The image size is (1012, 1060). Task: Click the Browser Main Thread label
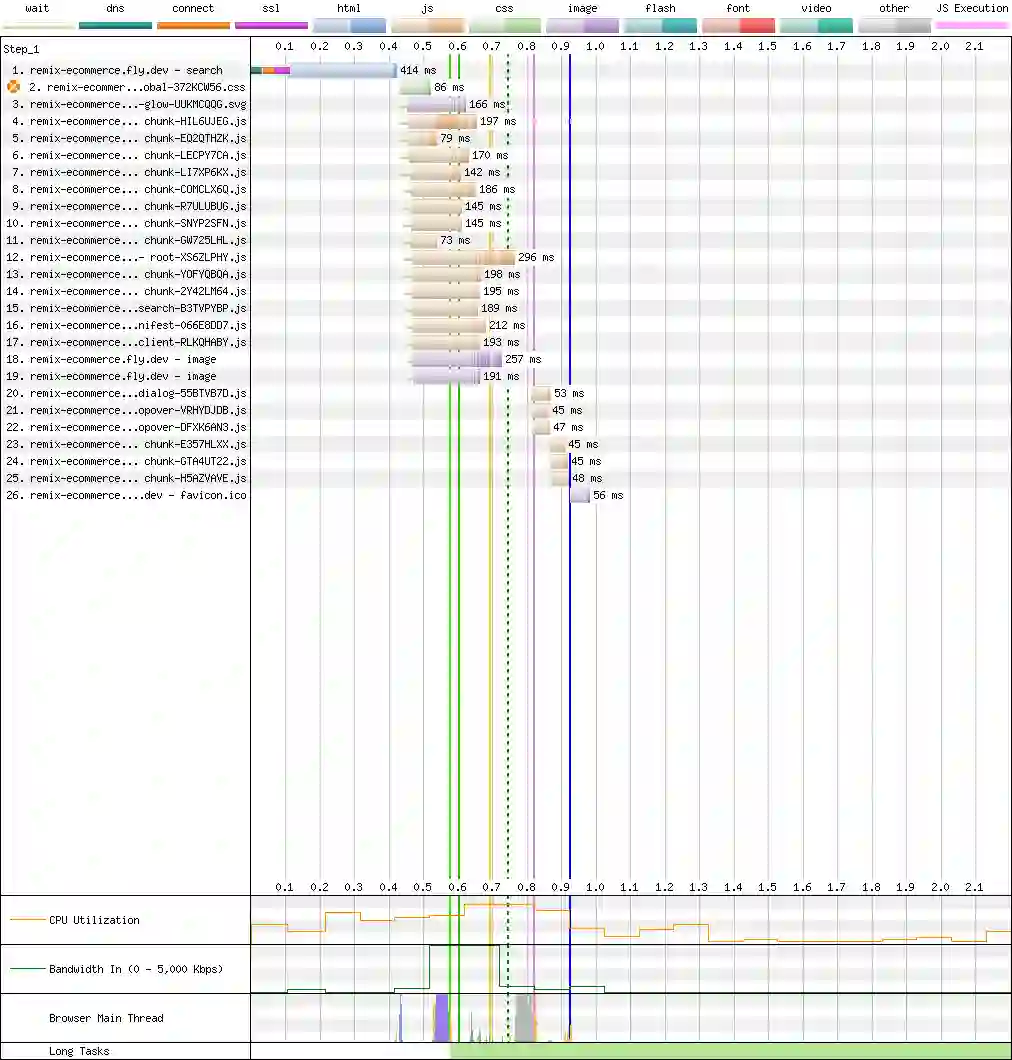tap(106, 1018)
